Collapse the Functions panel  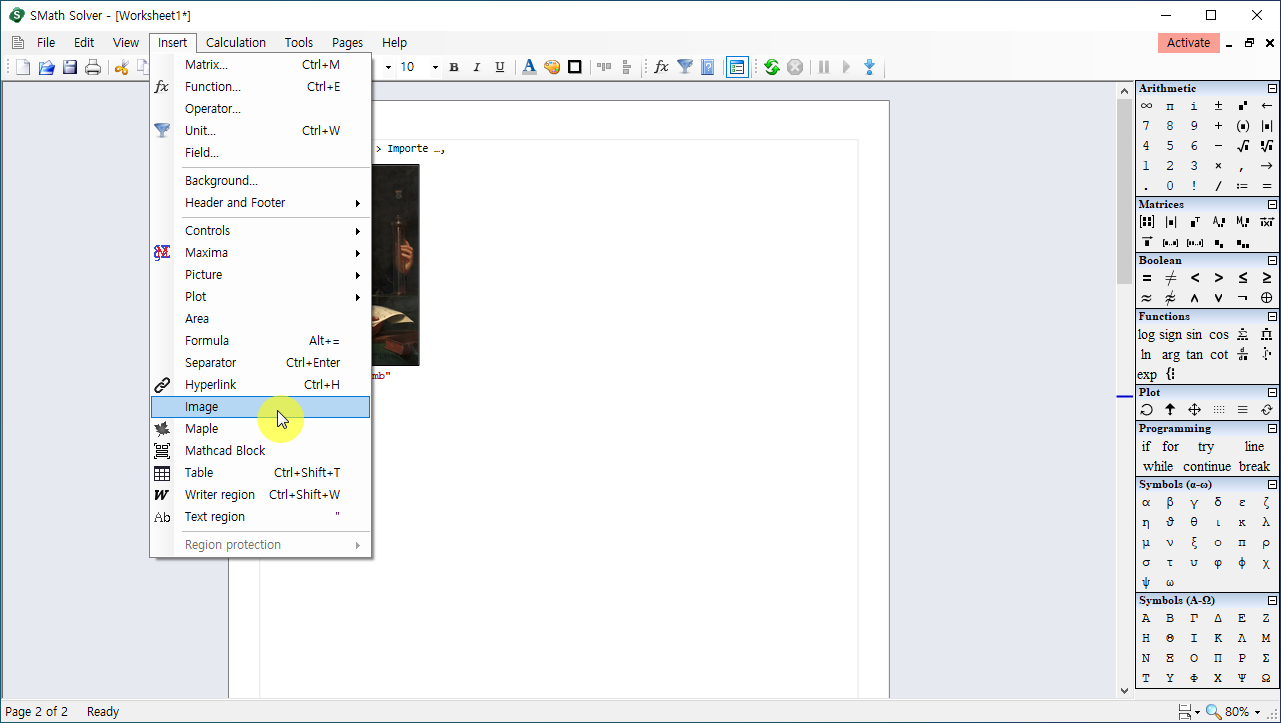pyautogui.click(x=1272, y=317)
